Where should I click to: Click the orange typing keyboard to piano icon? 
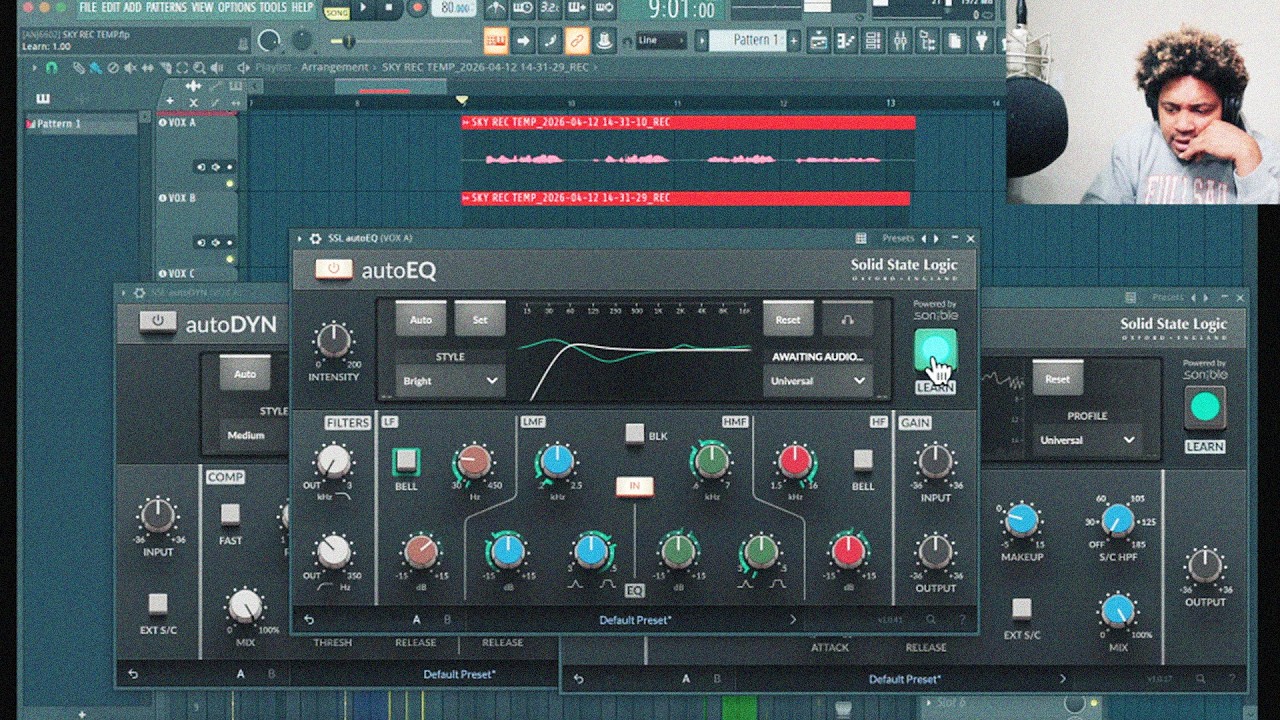[495, 41]
